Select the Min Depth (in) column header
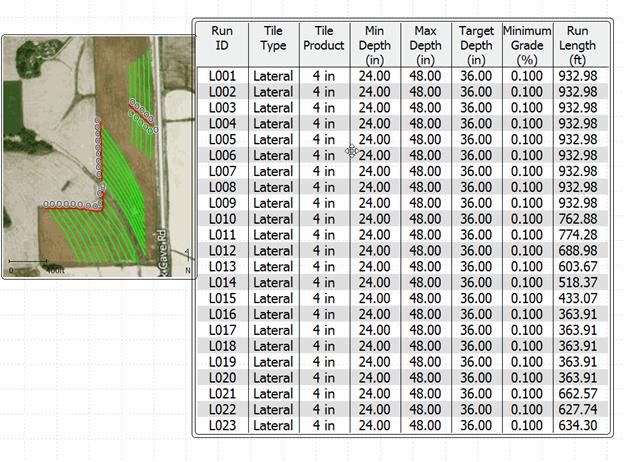 (x=374, y=45)
